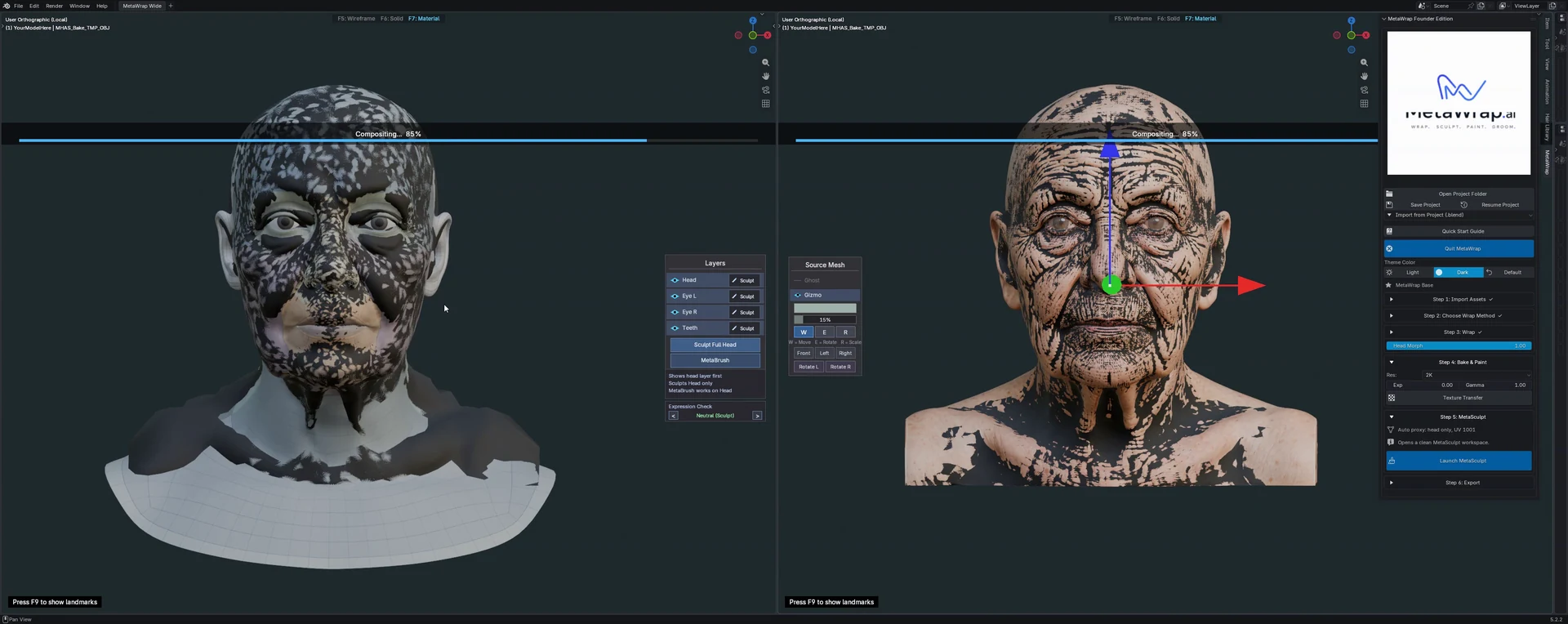This screenshot has width=1568, height=624.
Task: Open the Window menu
Action: [79, 6]
